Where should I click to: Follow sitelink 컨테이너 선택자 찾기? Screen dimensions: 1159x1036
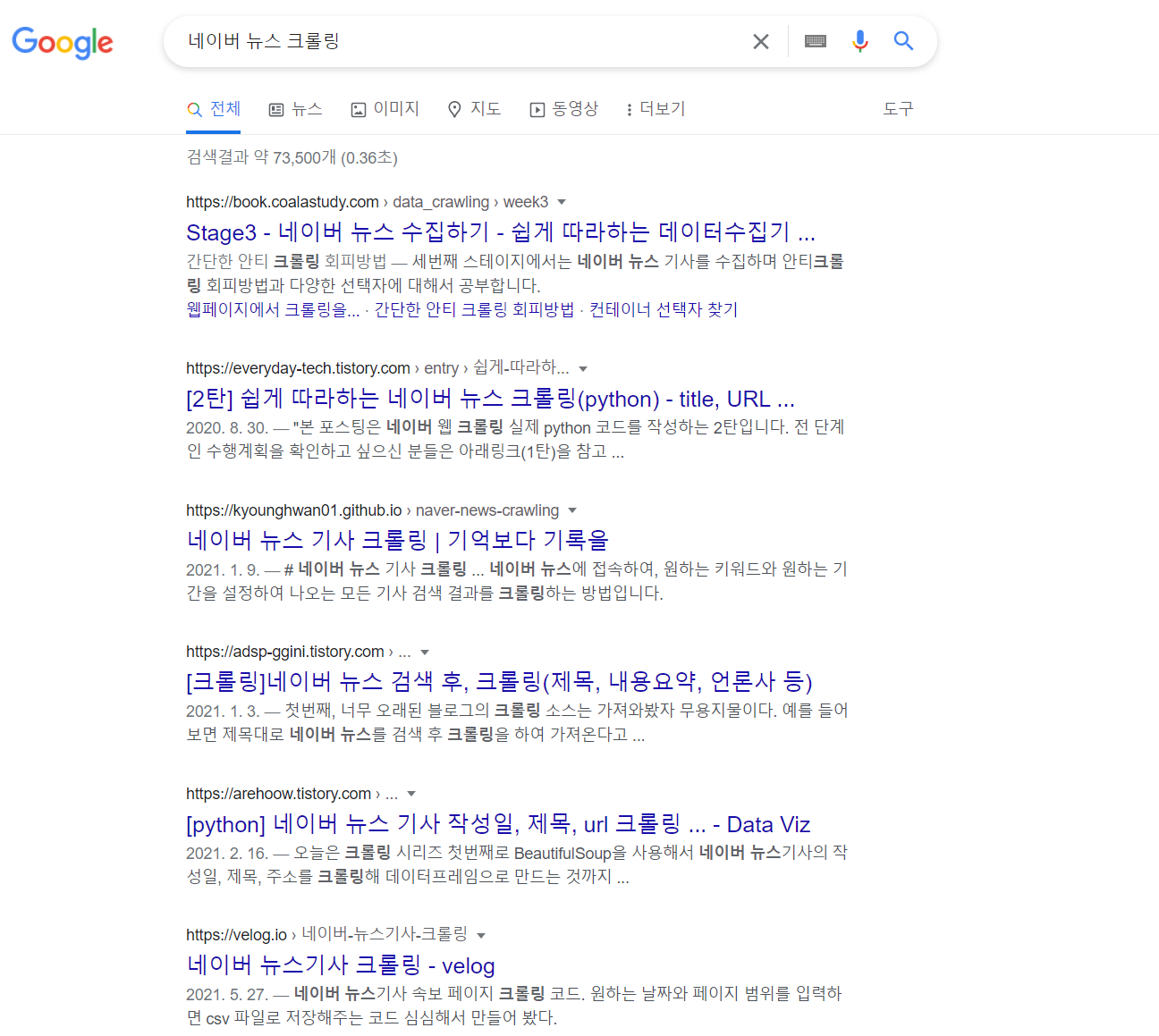click(664, 309)
